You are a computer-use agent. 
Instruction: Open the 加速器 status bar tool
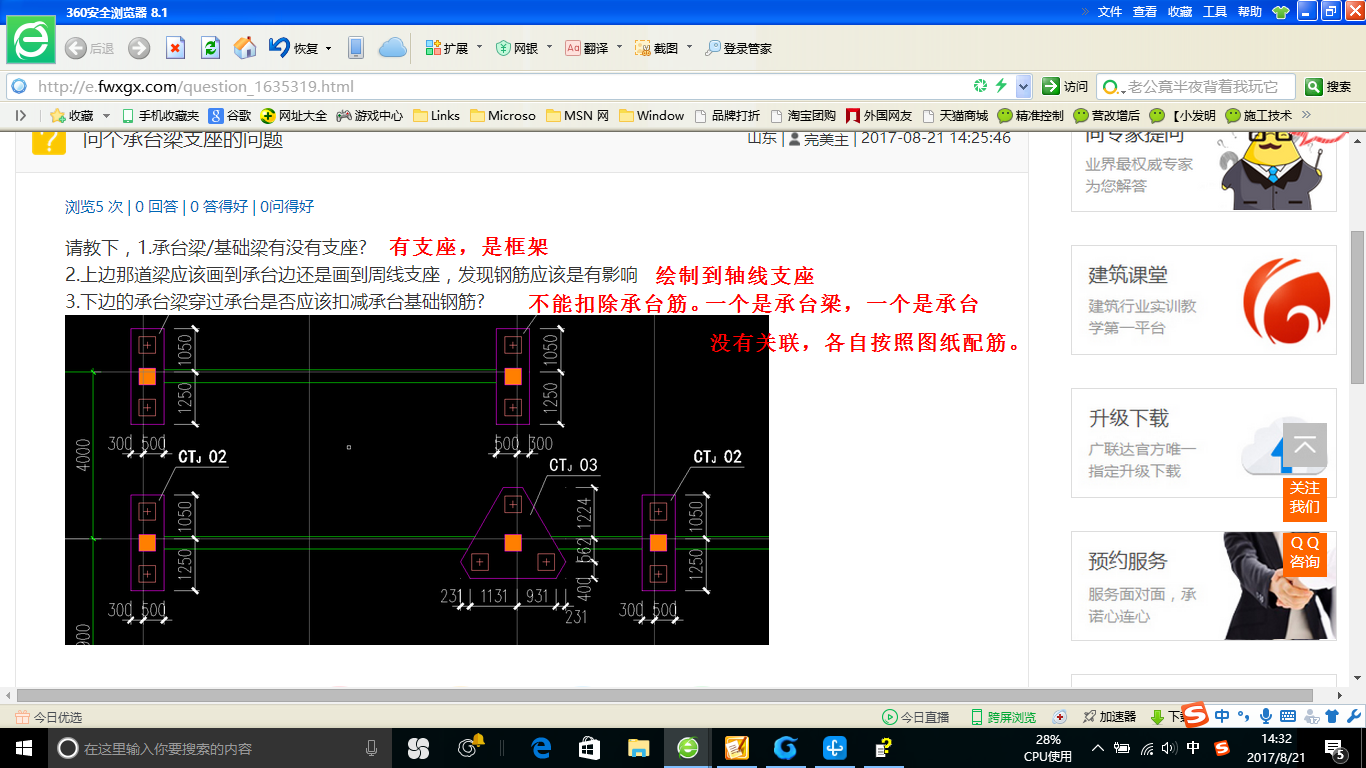point(1109,717)
